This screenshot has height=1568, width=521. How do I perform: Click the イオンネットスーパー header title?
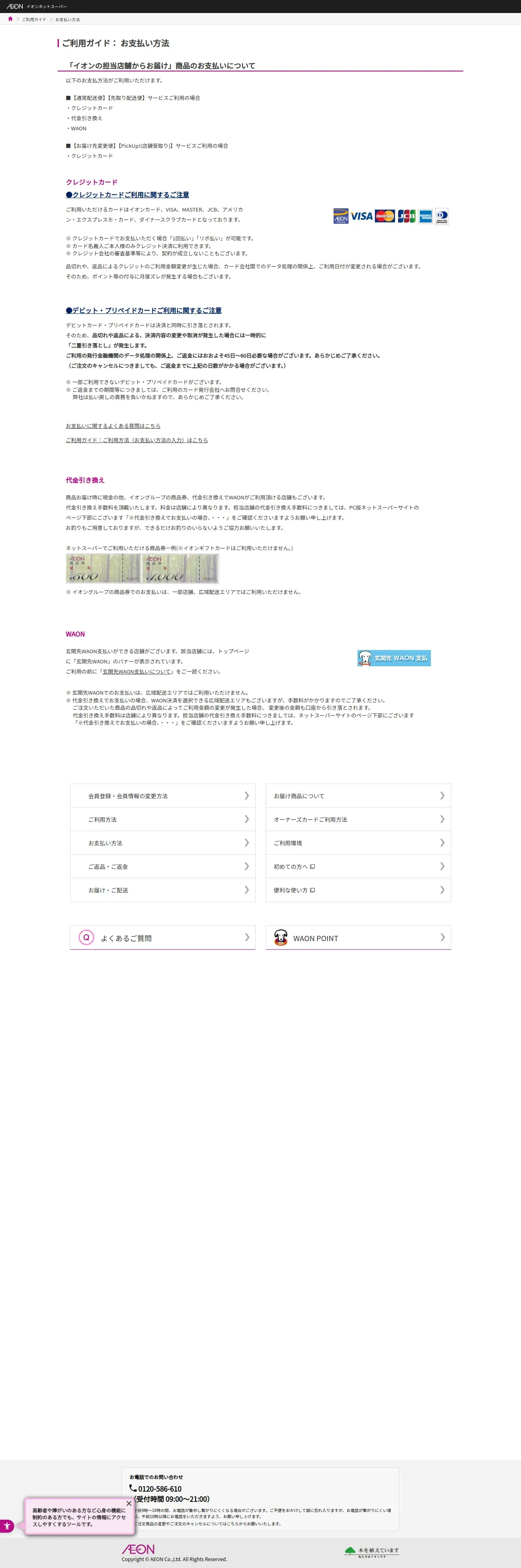click(x=47, y=6)
